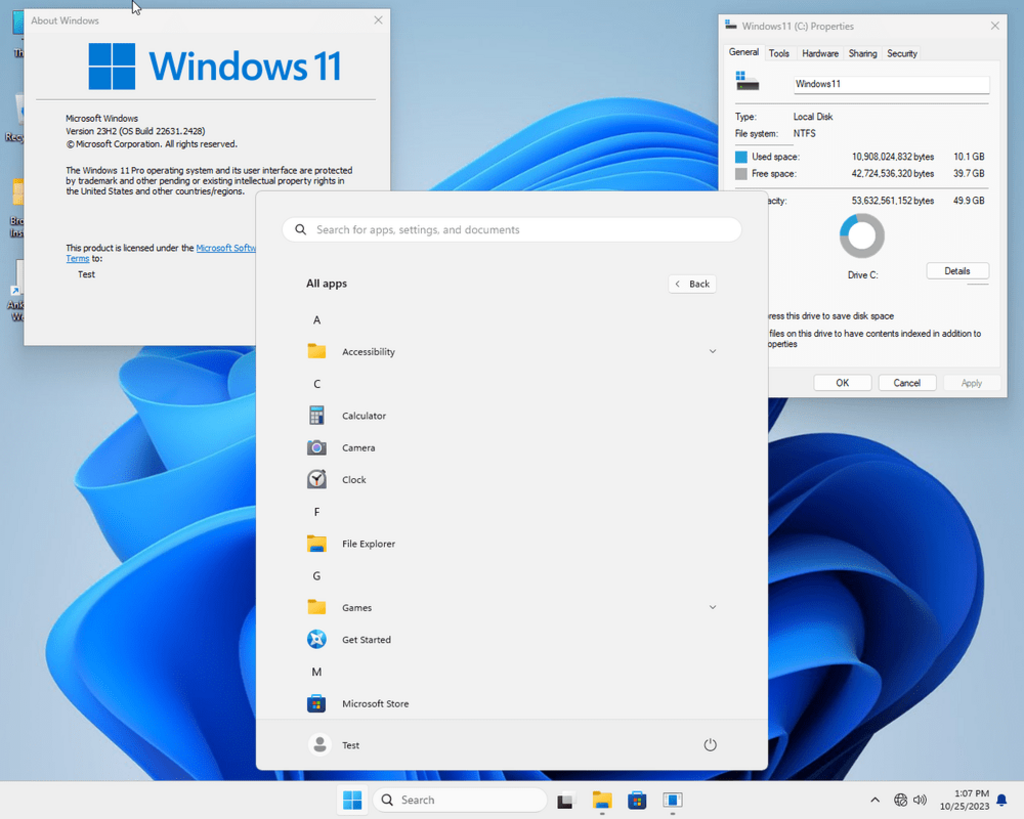1024x819 pixels.
Task: Click the magnifier icon in Start search box
Action: [300, 229]
